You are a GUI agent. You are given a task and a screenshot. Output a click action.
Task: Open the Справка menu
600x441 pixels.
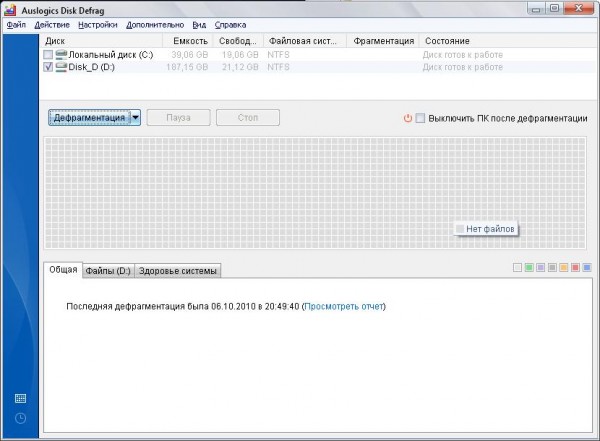[x=230, y=25]
